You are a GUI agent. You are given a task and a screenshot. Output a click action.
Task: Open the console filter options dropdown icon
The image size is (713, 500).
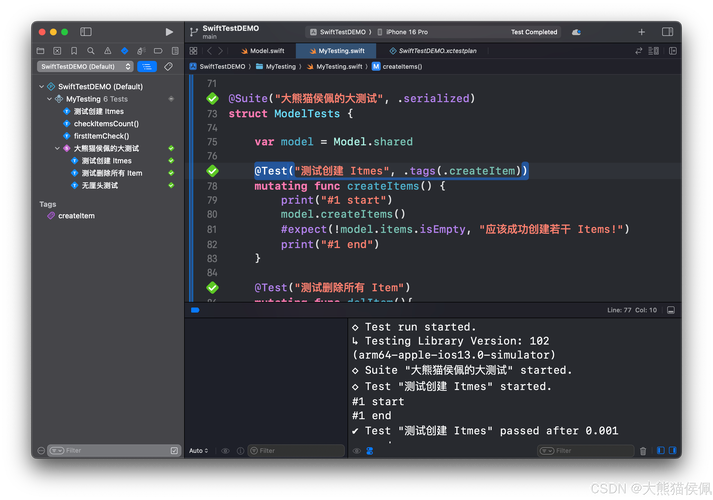547,451
